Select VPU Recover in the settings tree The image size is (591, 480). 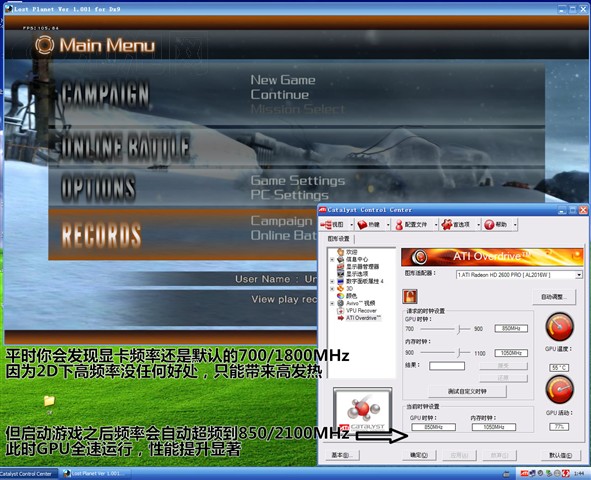pos(361,310)
